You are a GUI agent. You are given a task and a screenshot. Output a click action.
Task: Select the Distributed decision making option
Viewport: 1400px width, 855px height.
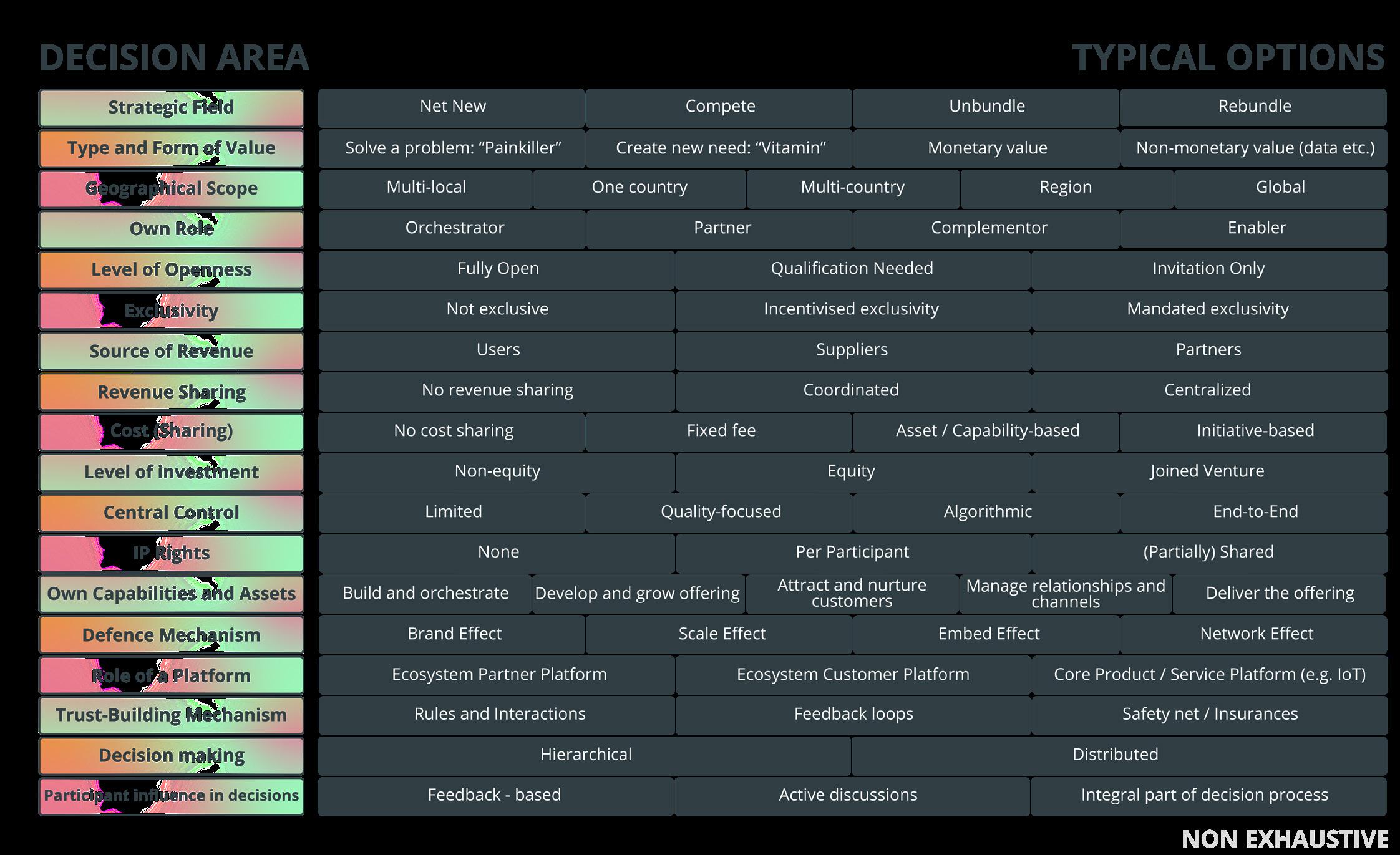[1115, 755]
